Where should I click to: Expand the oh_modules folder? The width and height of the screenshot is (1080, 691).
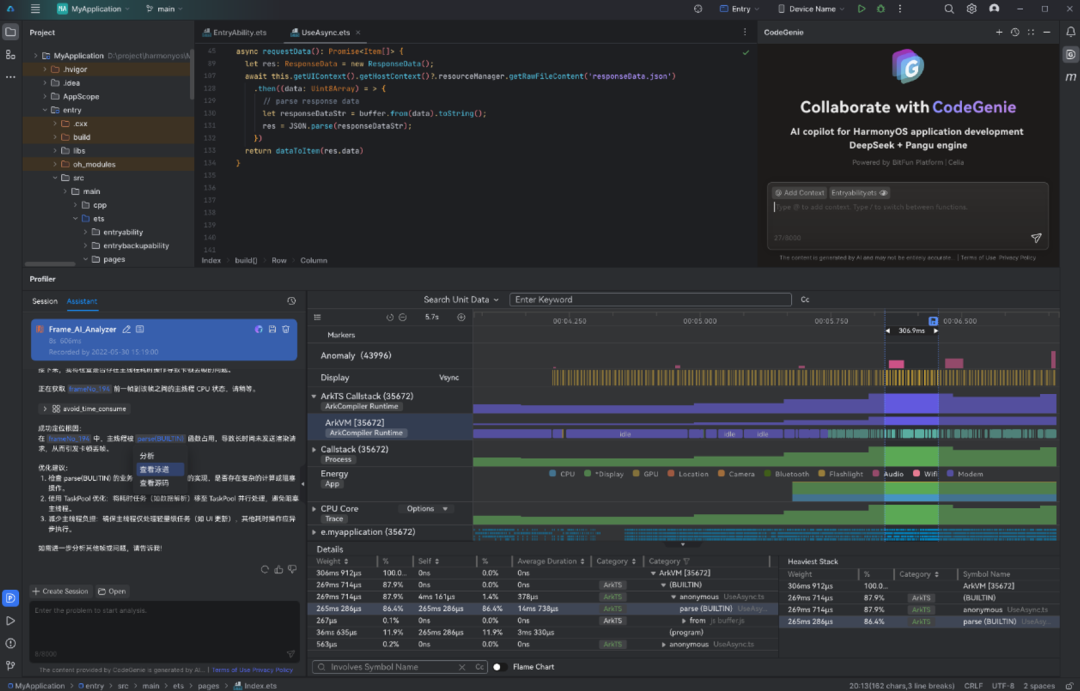(x=56, y=164)
